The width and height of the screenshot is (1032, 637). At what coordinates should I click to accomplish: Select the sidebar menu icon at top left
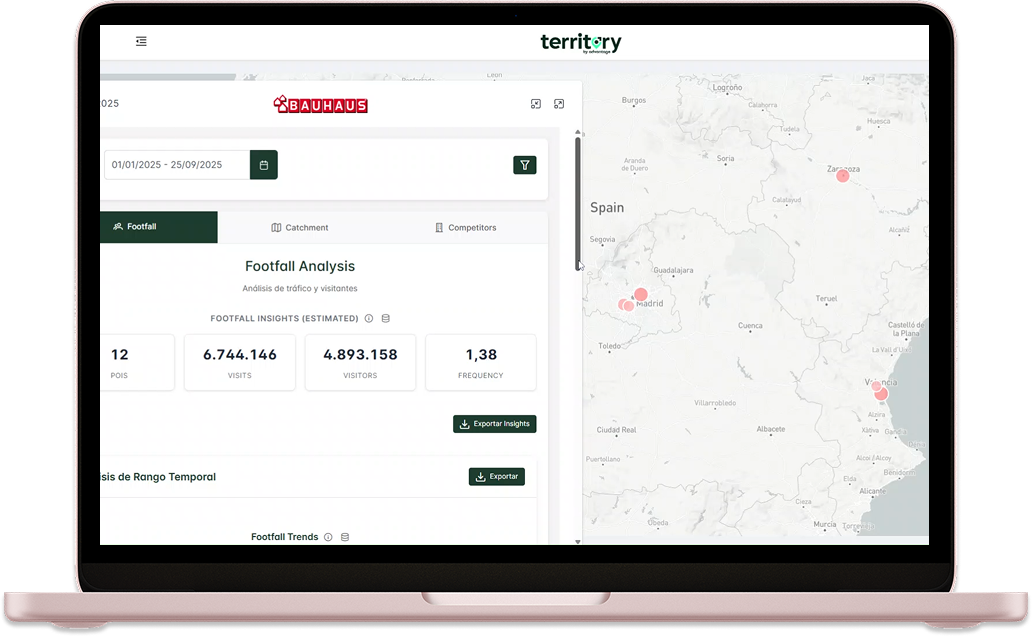click(141, 41)
